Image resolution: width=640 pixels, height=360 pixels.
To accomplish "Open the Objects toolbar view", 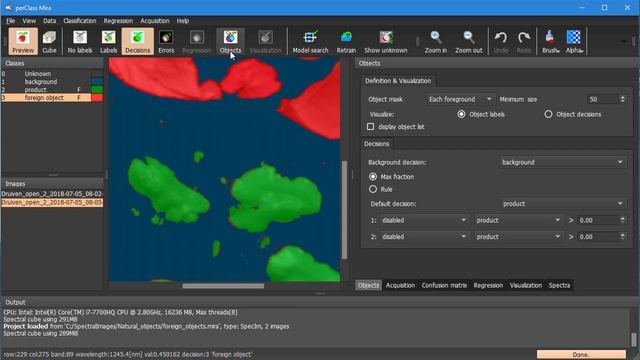I will click(230, 41).
